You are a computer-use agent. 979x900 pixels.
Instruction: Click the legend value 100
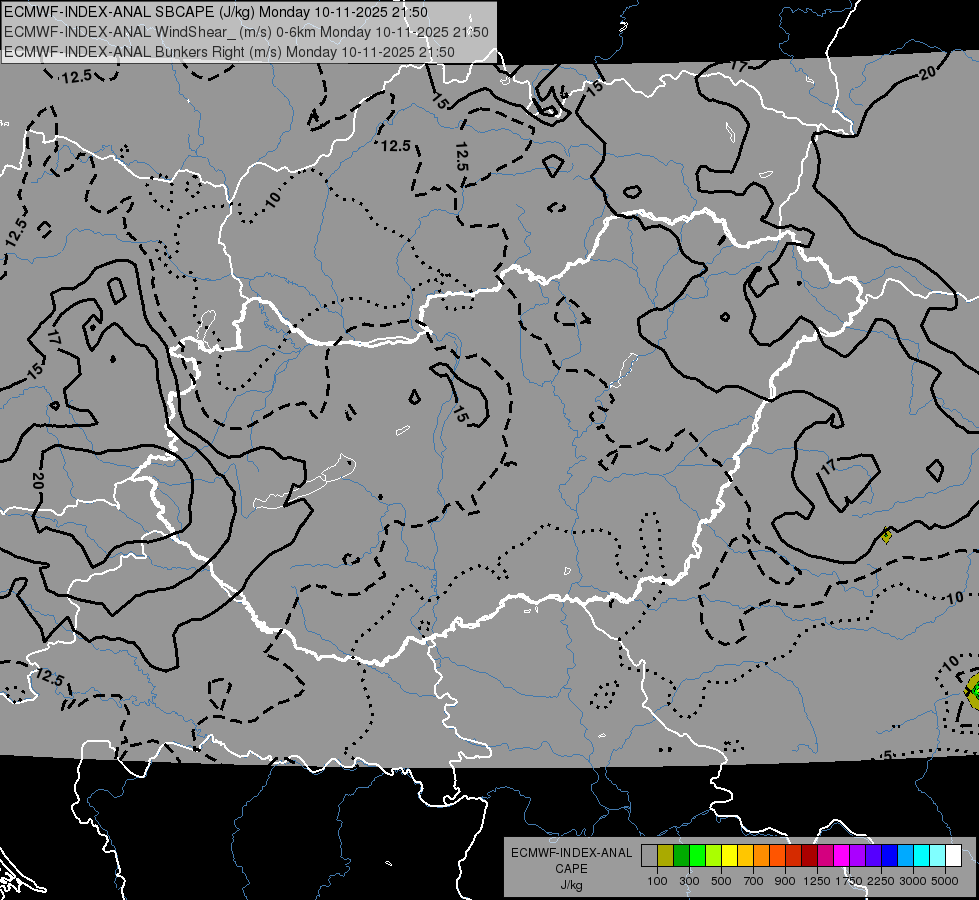[x=657, y=881]
